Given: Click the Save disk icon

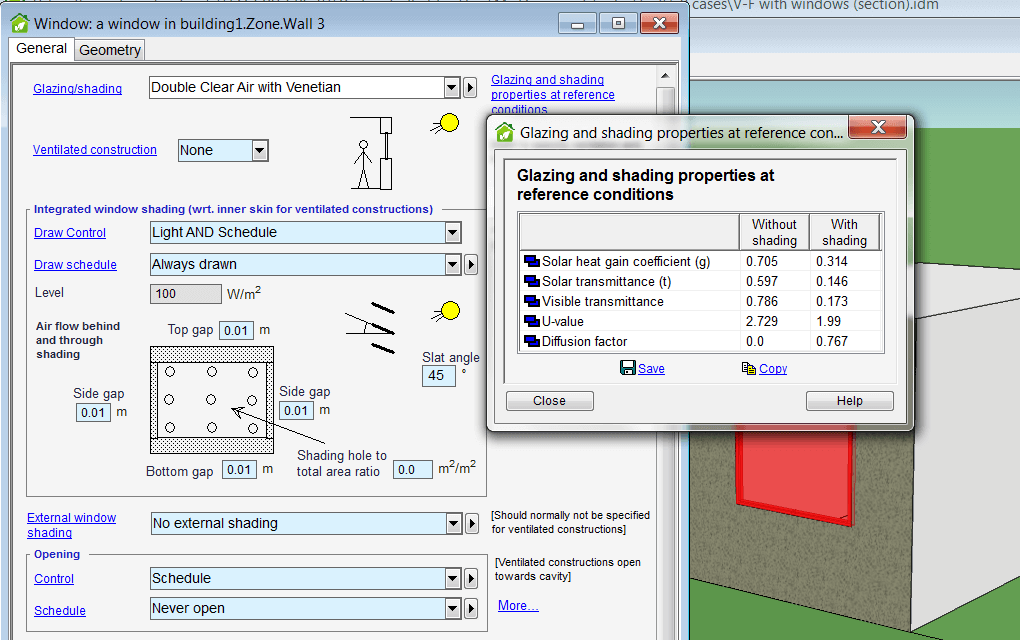Looking at the screenshot, I should (627, 368).
